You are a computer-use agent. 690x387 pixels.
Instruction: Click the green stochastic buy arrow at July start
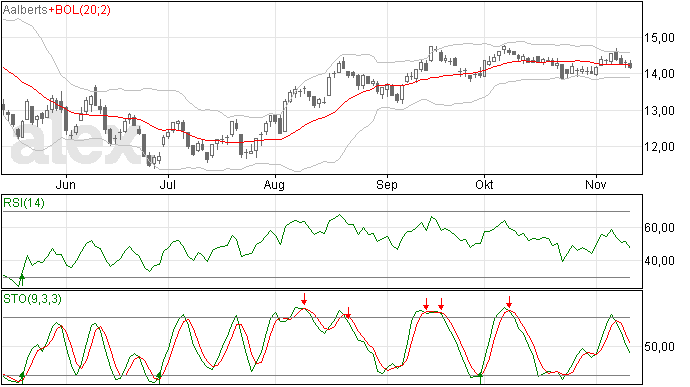click(159, 377)
